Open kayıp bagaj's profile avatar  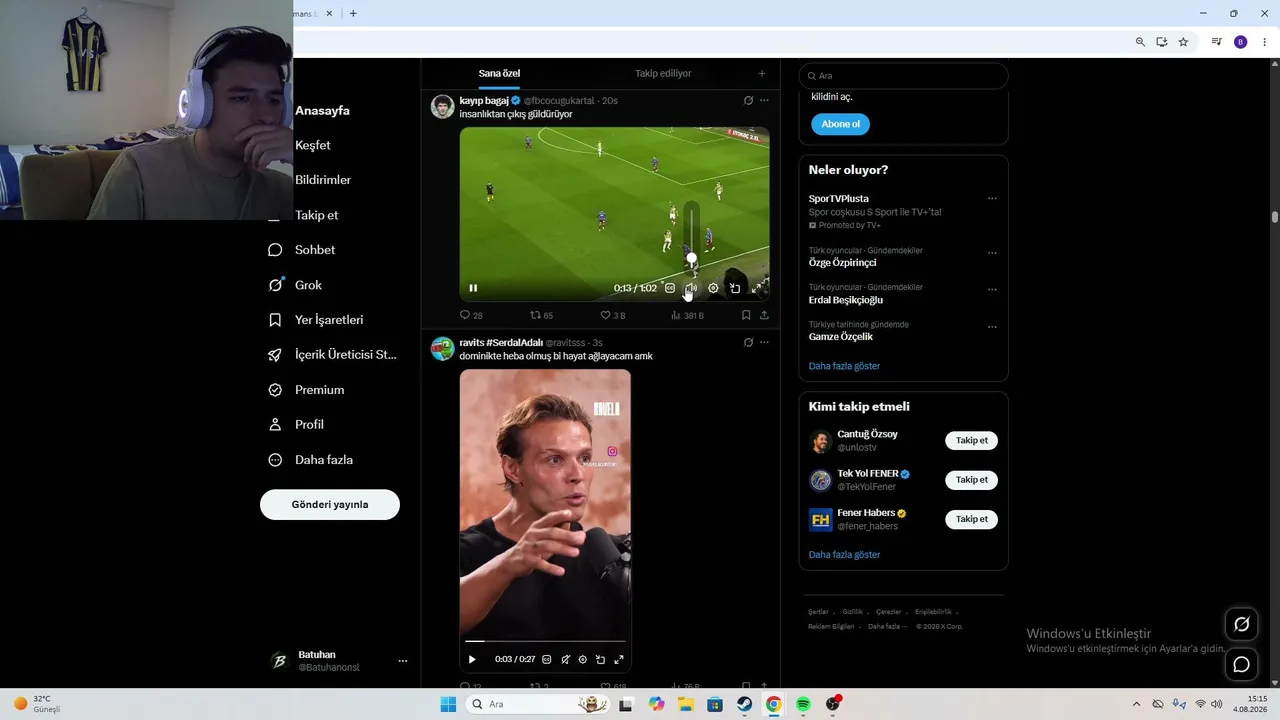(x=442, y=106)
